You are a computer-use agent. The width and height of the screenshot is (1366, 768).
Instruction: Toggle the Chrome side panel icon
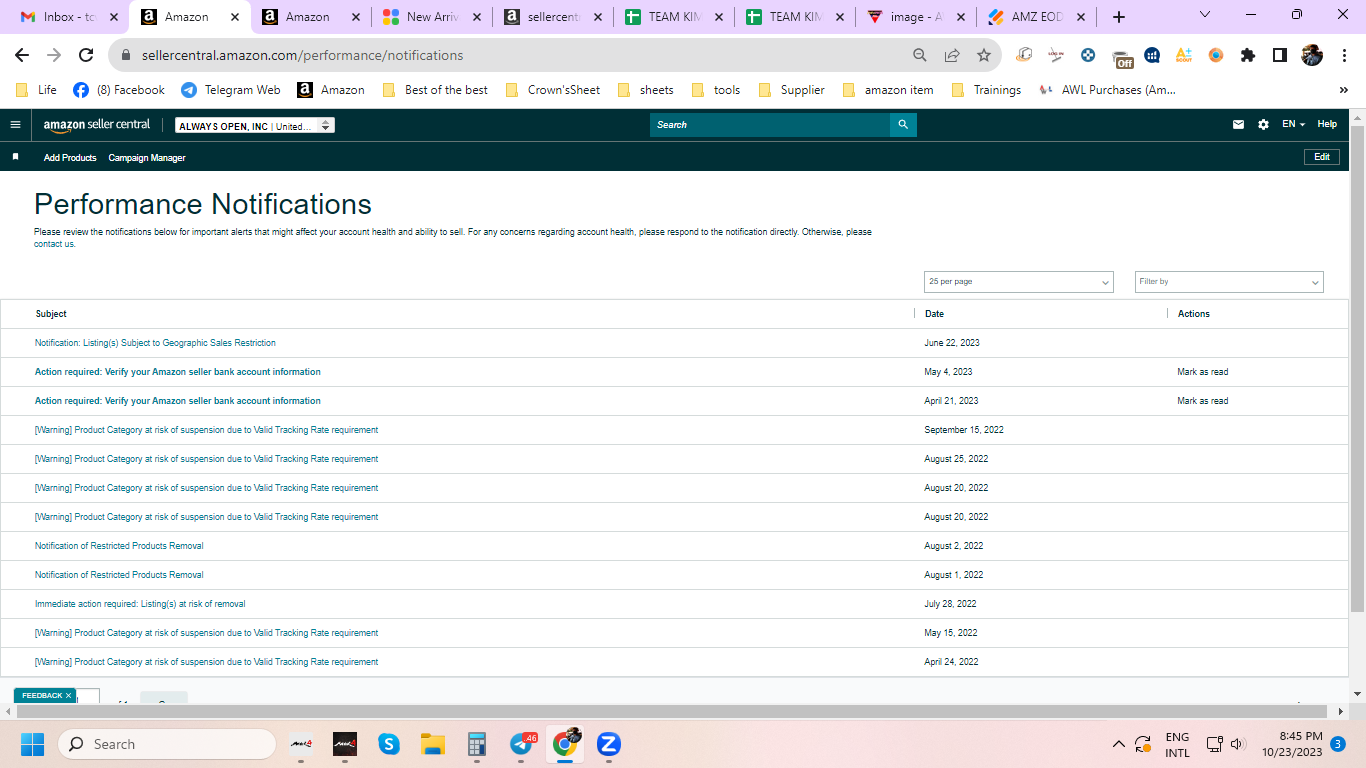tap(1279, 55)
